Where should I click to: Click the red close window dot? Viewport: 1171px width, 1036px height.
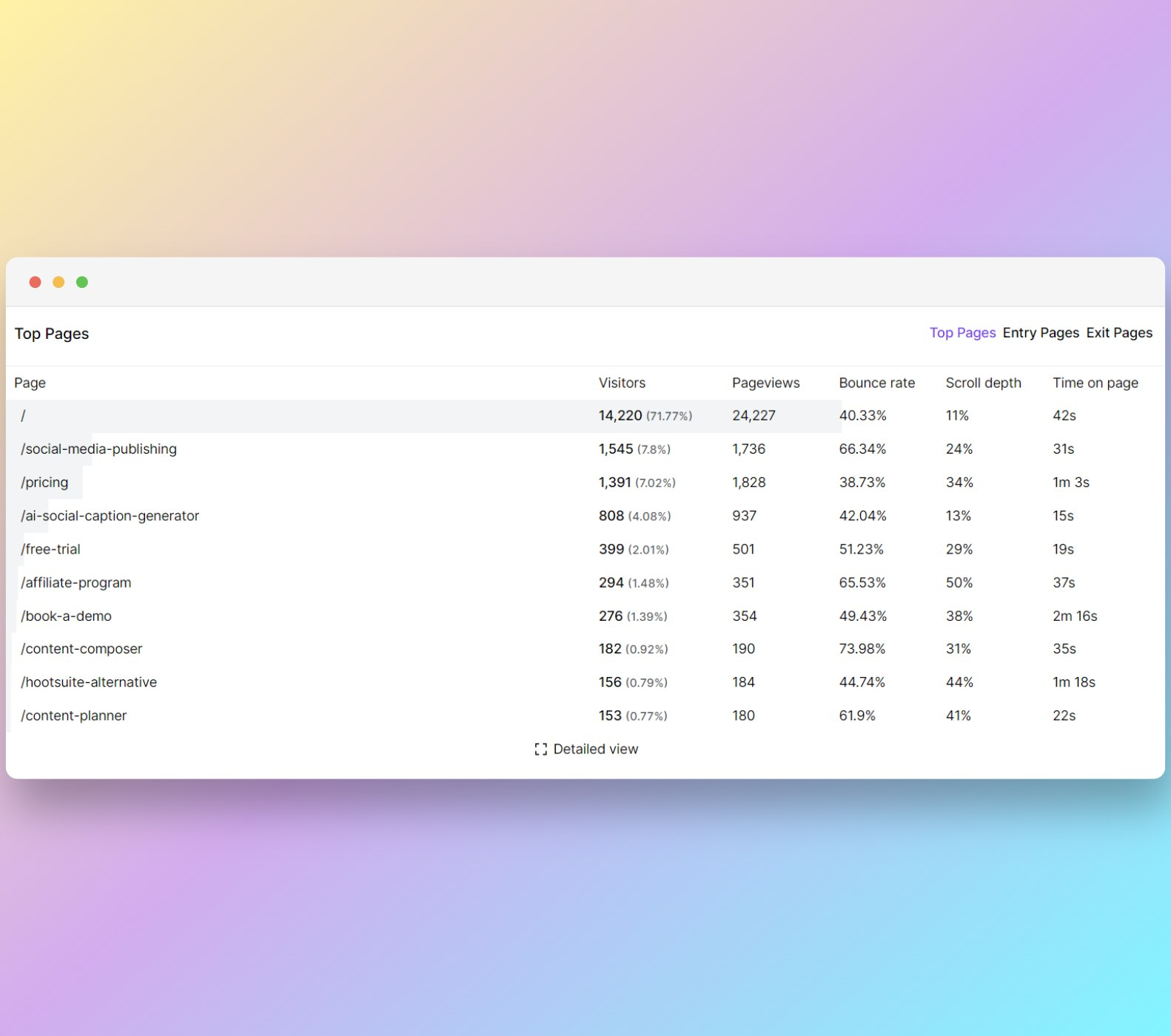click(x=35, y=282)
